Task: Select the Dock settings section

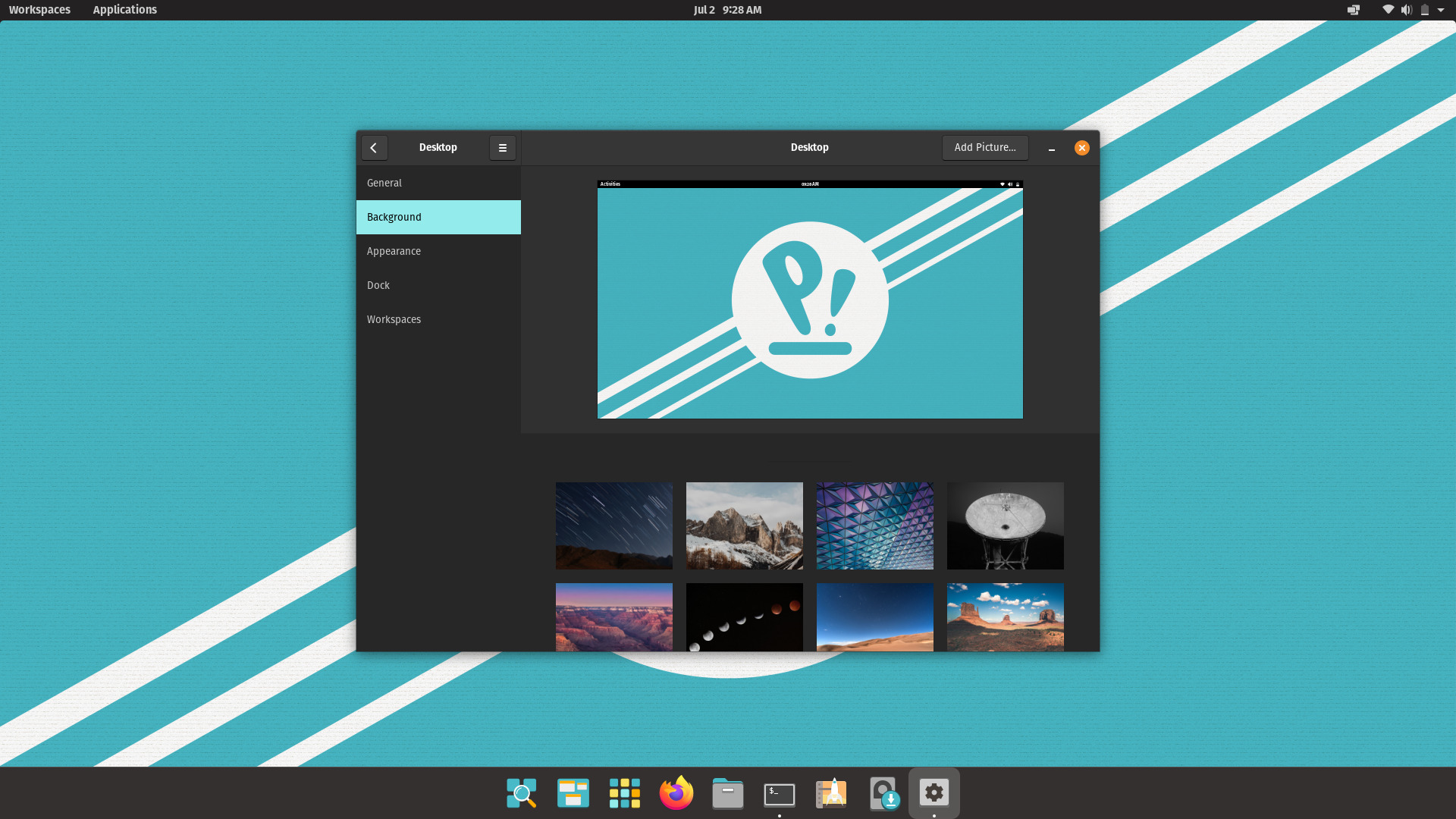Action: pyautogui.click(x=378, y=285)
